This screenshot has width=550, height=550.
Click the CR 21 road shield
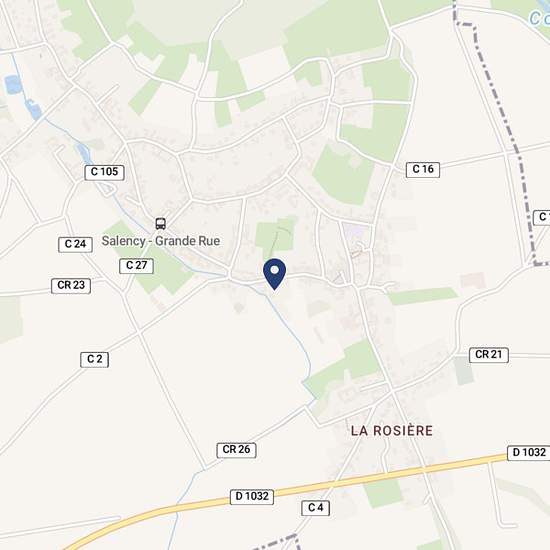click(x=489, y=355)
